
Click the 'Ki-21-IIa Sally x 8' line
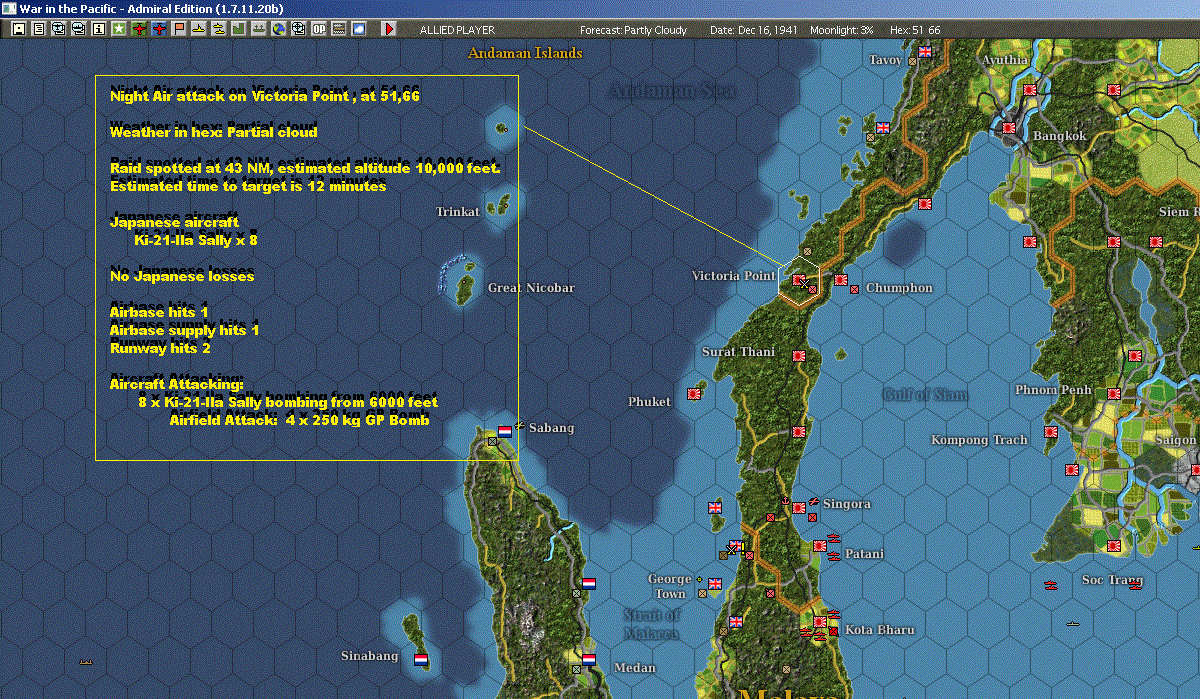[x=196, y=240]
